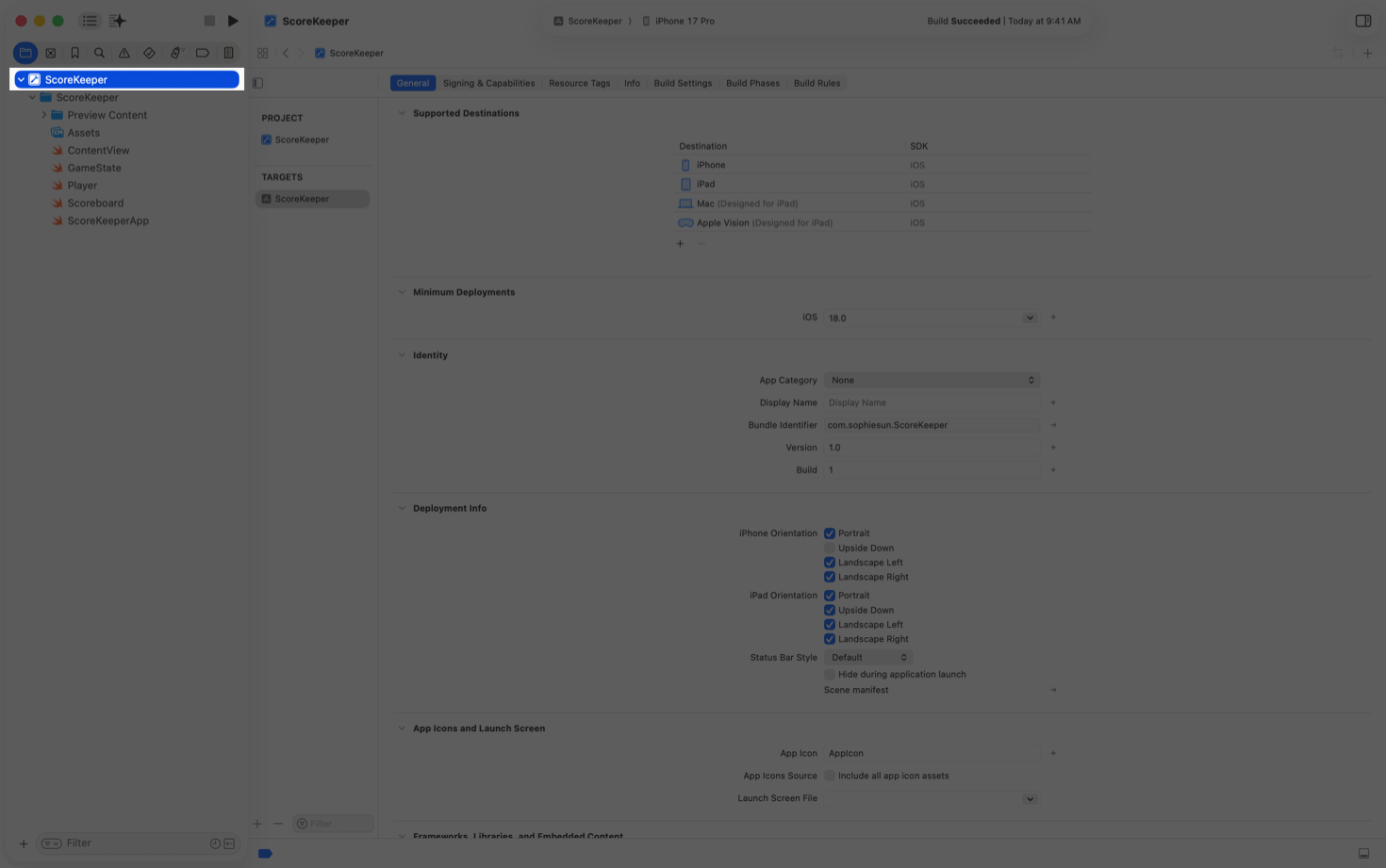Toggle the debug area at bottom right

pyautogui.click(x=1363, y=853)
